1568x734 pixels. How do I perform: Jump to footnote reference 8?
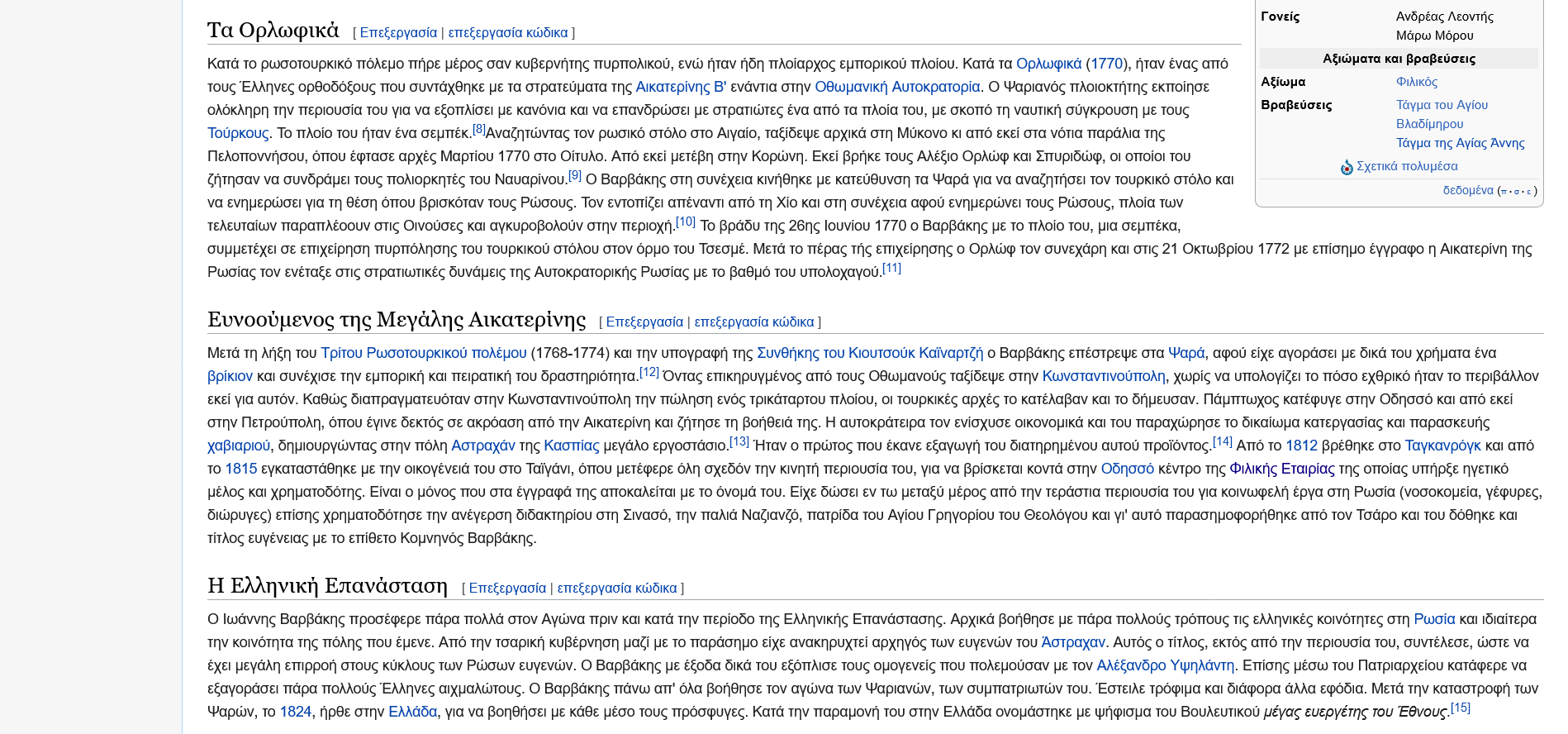pyautogui.click(x=479, y=129)
